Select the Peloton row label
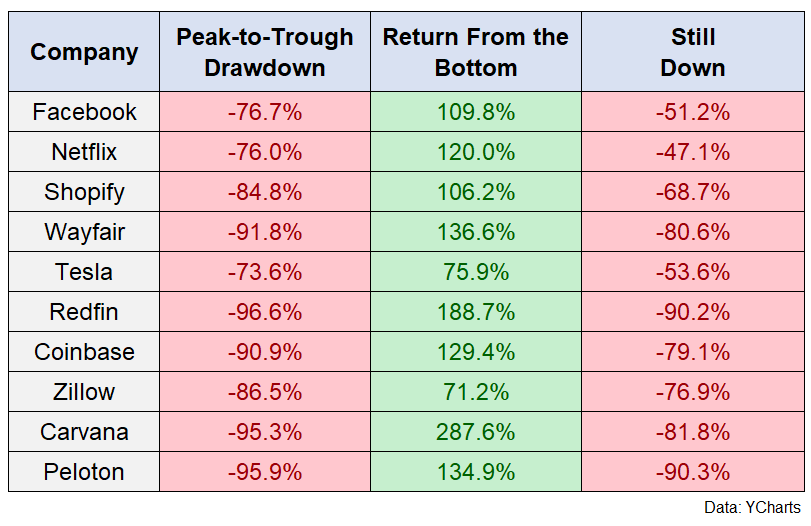Viewport: 811px width, 526px height. point(84,472)
